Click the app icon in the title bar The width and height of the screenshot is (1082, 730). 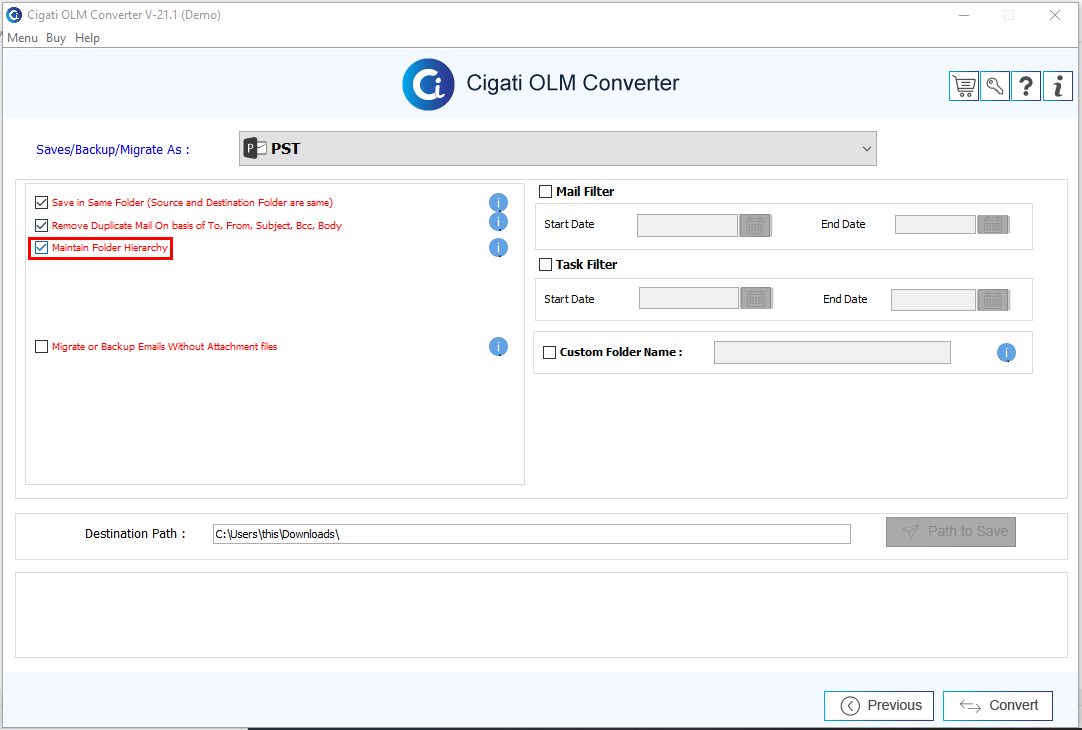tap(14, 14)
